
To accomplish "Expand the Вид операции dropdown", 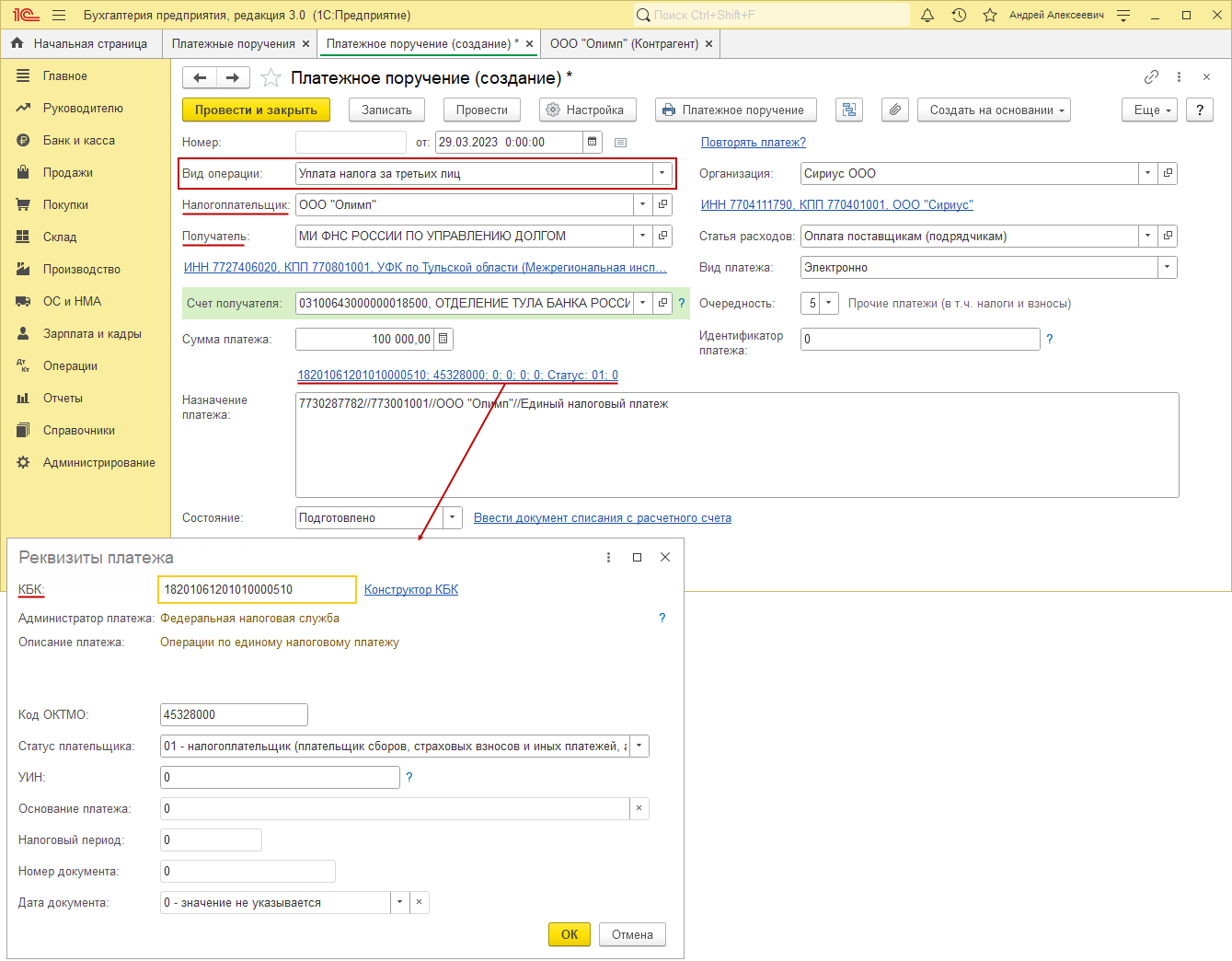I will [x=662, y=173].
